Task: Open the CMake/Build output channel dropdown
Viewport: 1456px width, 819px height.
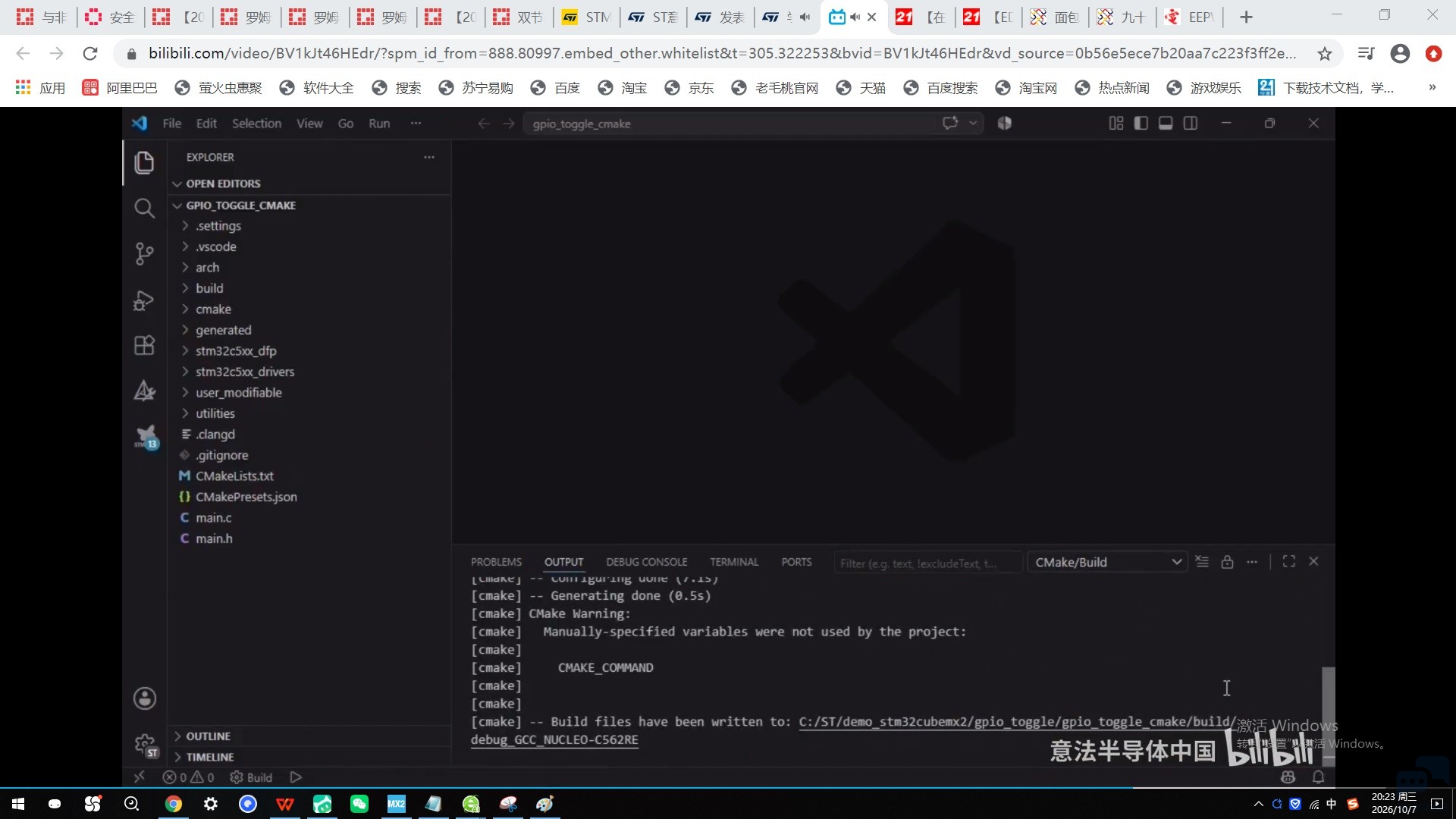Action: [1107, 562]
